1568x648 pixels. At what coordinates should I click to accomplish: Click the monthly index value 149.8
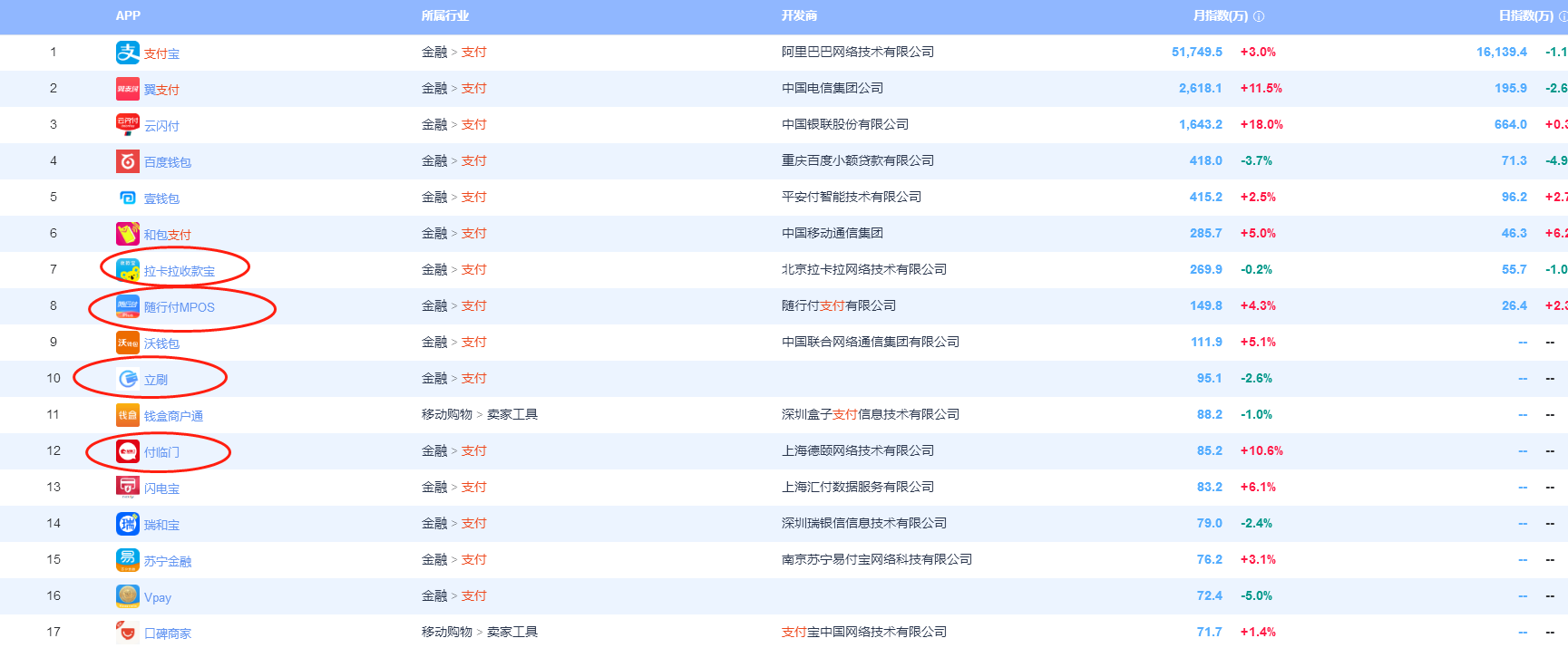[1206, 305]
